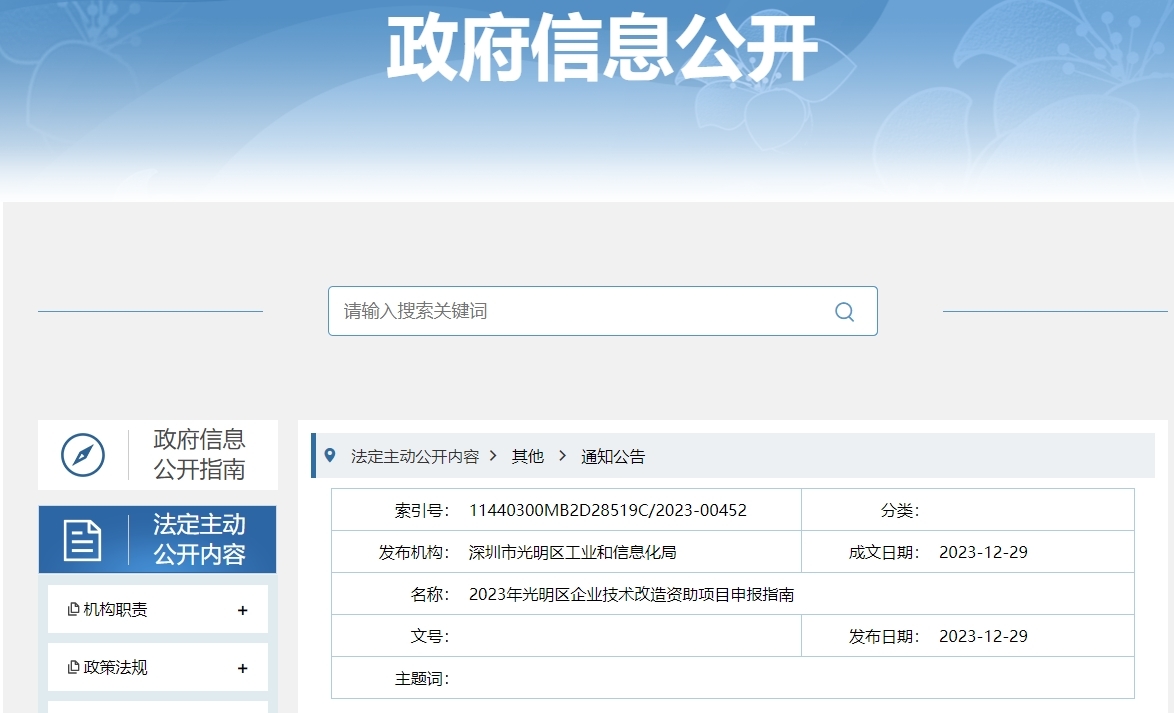The image size is (1174, 713).
Task: Click the location pin icon in breadcrumb
Action: [330, 456]
